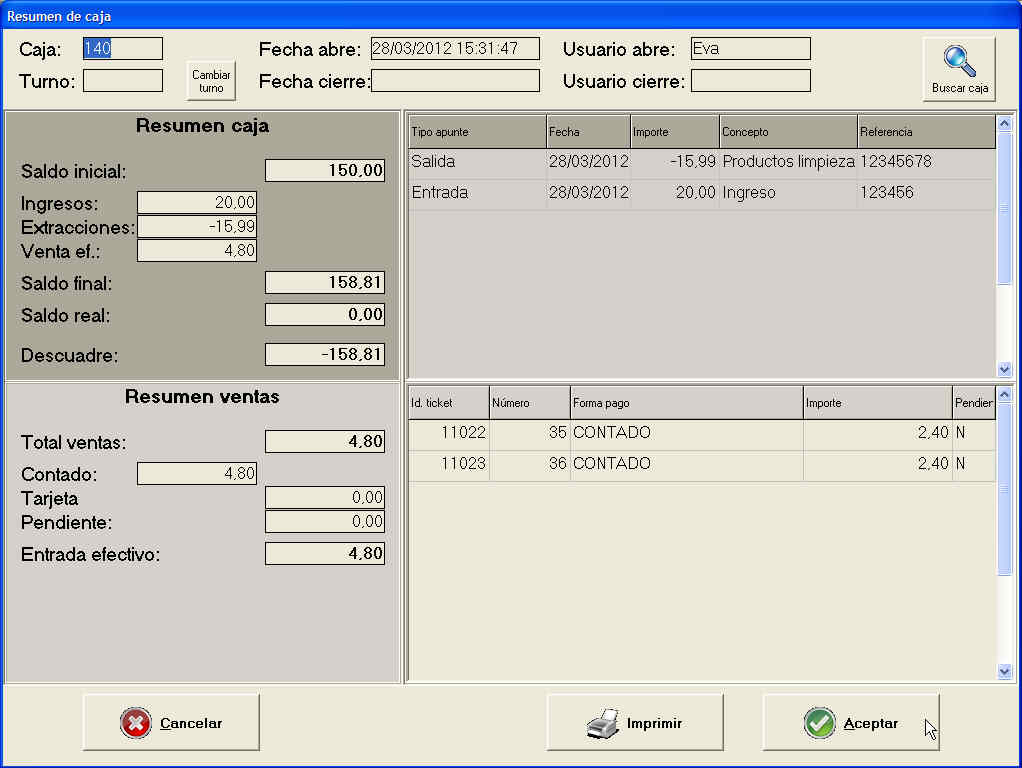
Task: Click the Saldo real value field
Action: click(324, 315)
